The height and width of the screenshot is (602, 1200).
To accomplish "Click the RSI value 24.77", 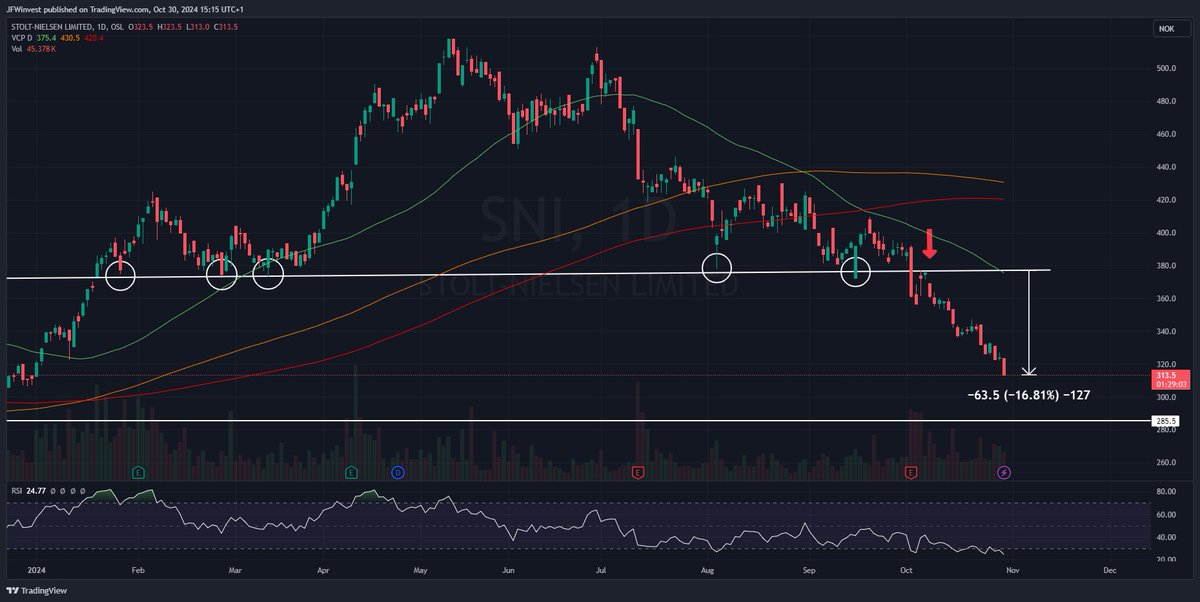I will pos(37,491).
